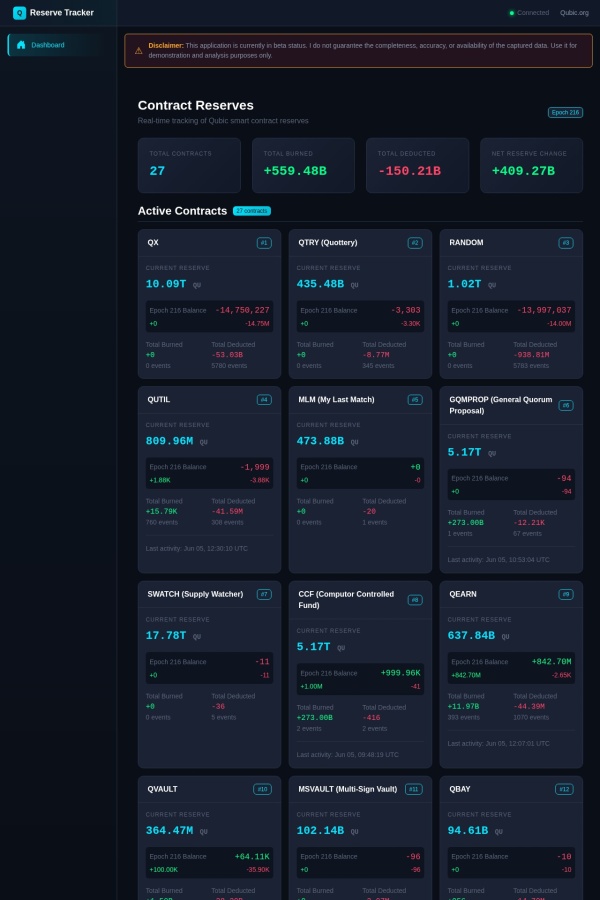Viewport: 600px width, 900px height.
Task: Select SWATCH current reserve 17.78T
Action: pyautogui.click(x=166, y=636)
